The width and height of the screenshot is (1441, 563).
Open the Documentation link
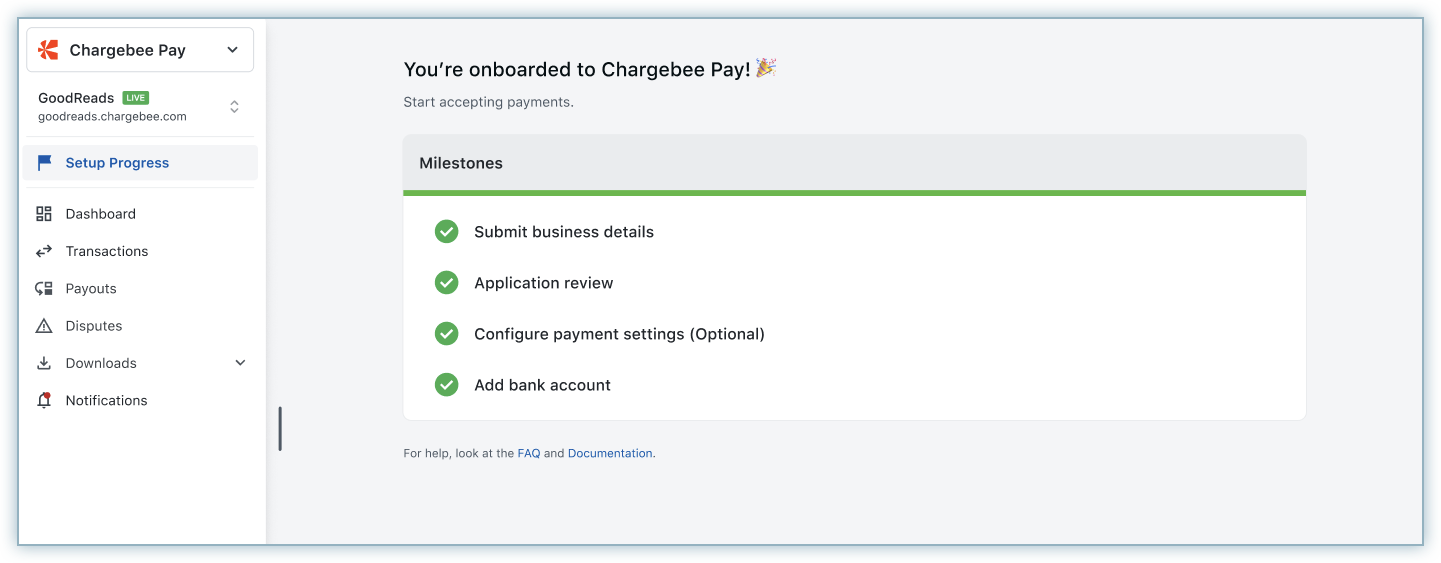pyautogui.click(x=610, y=453)
